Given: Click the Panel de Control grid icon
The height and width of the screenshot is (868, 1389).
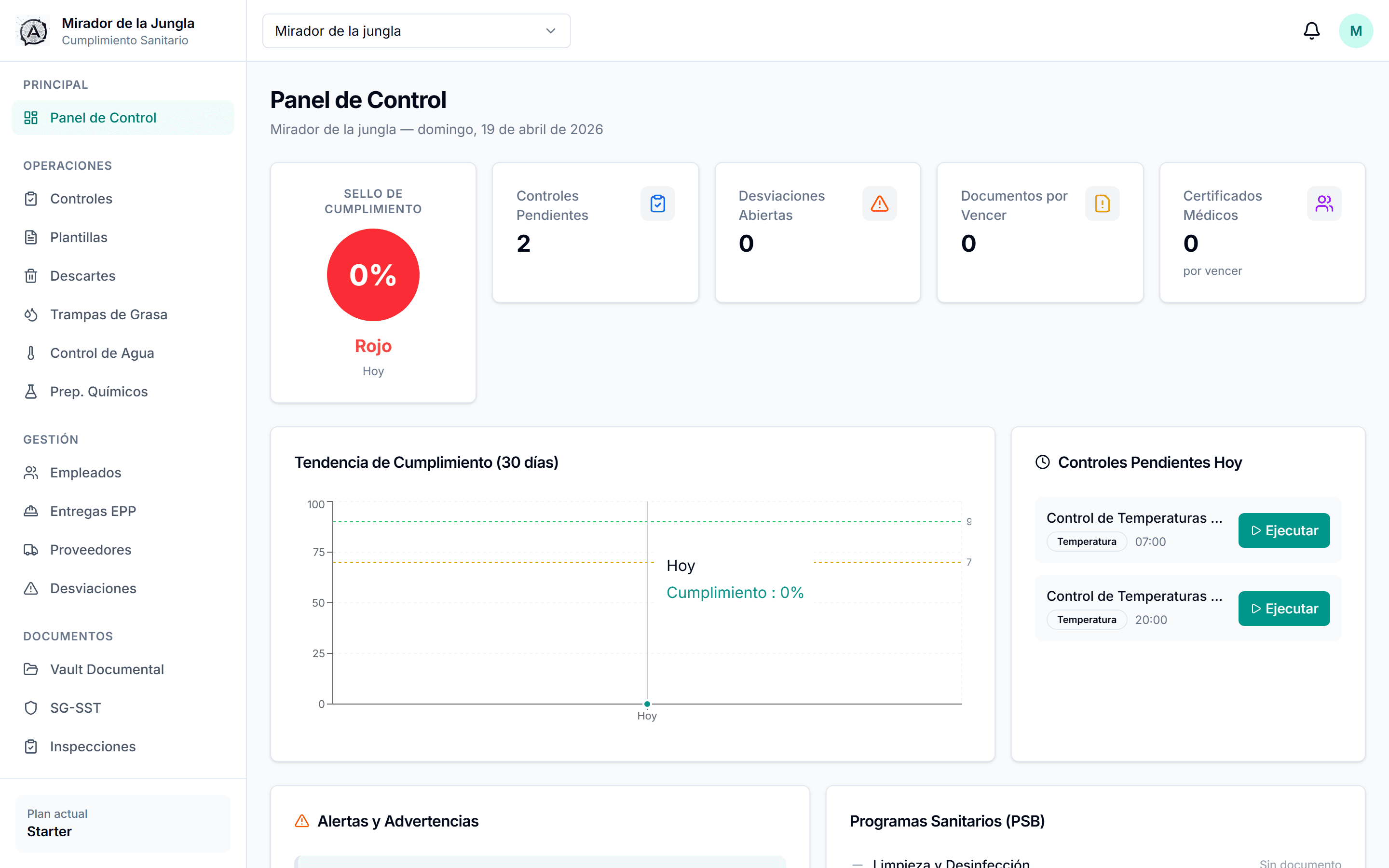Looking at the screenshot, I should coord(31,118).
